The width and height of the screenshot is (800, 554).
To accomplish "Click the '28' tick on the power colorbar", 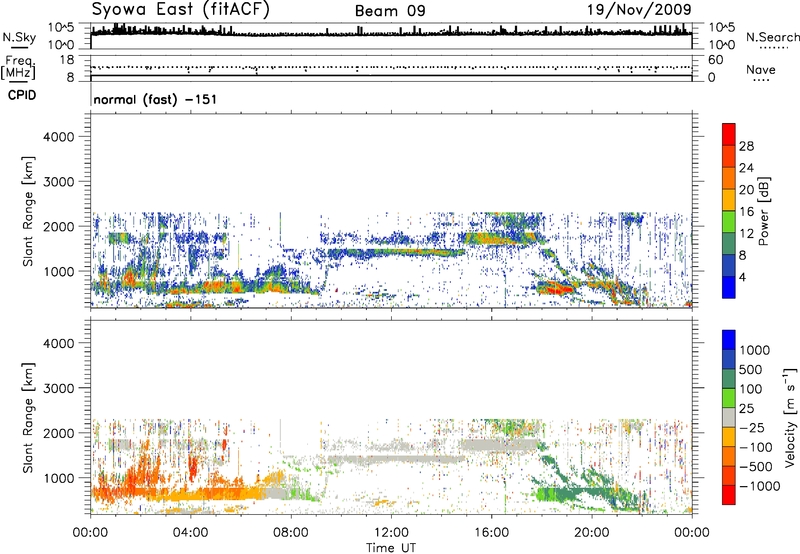I will (746, 146).
